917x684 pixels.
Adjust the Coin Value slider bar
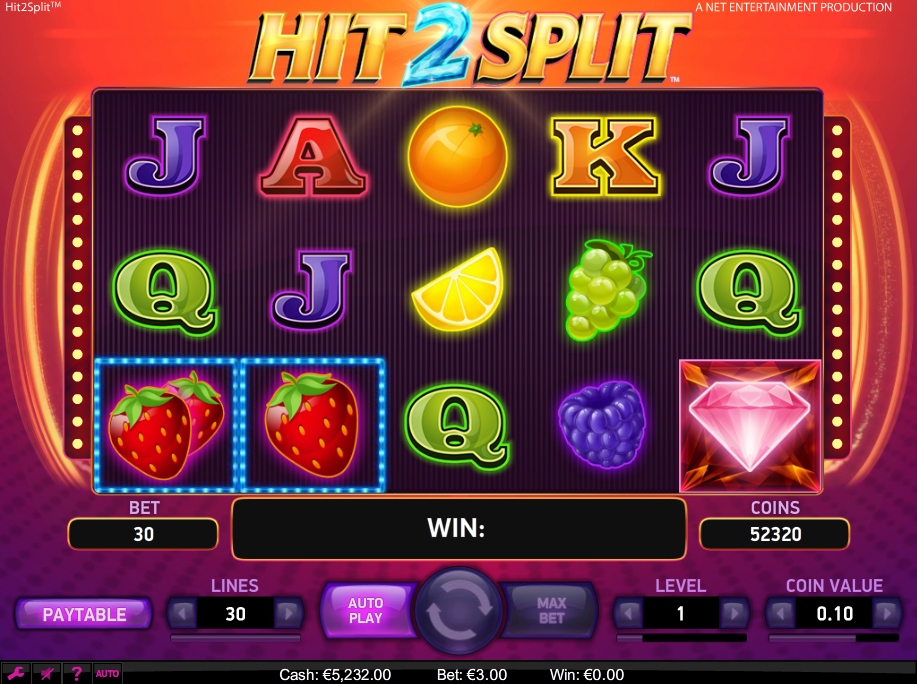[x=834, y=638]
